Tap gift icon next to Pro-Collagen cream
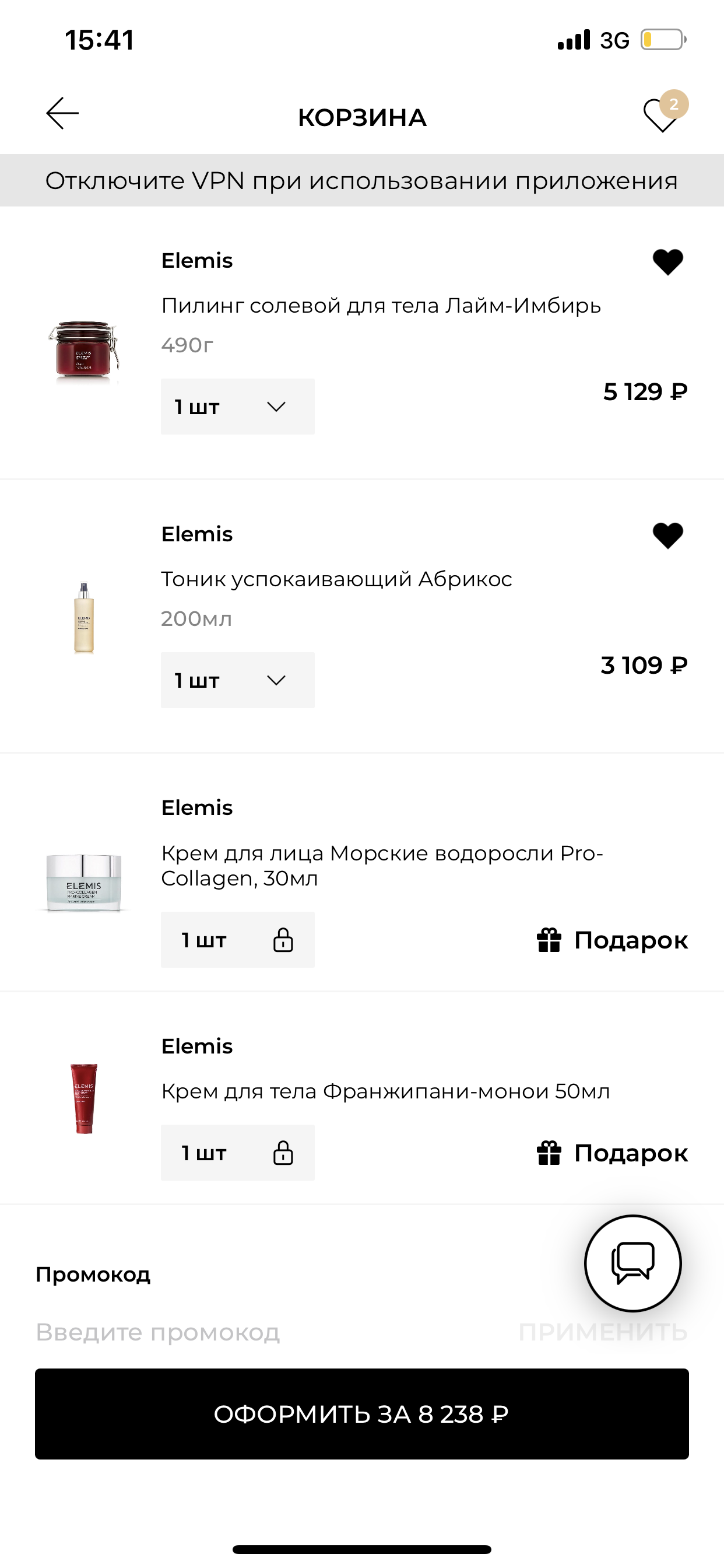Screen dimensions: 724x1568 (549, 940)
